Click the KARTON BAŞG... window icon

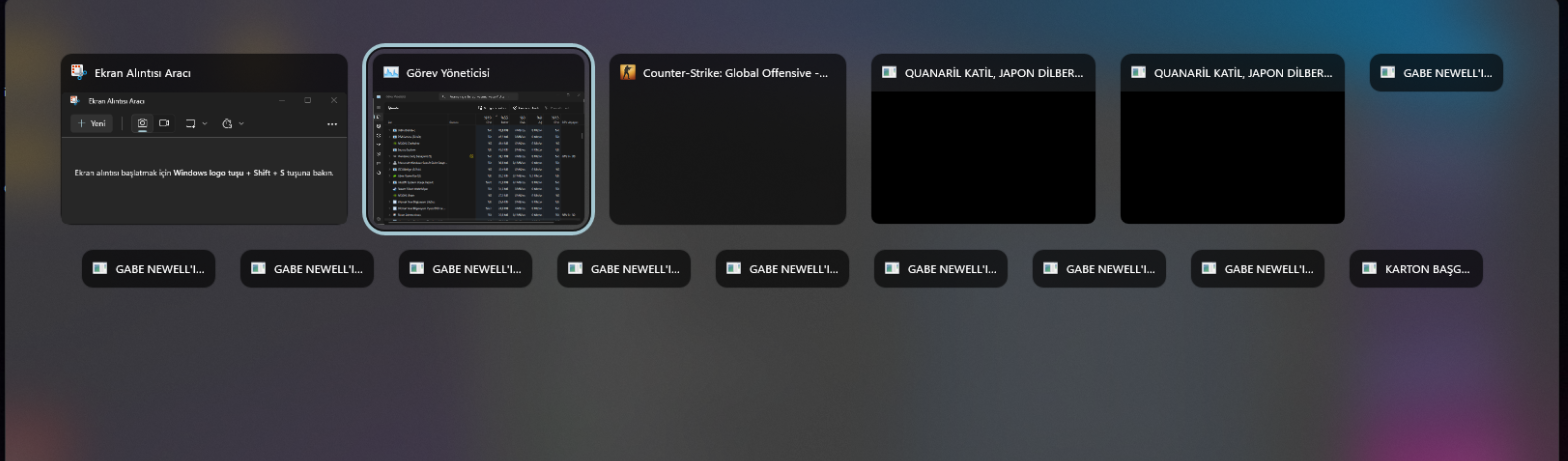coord(1367,268)
